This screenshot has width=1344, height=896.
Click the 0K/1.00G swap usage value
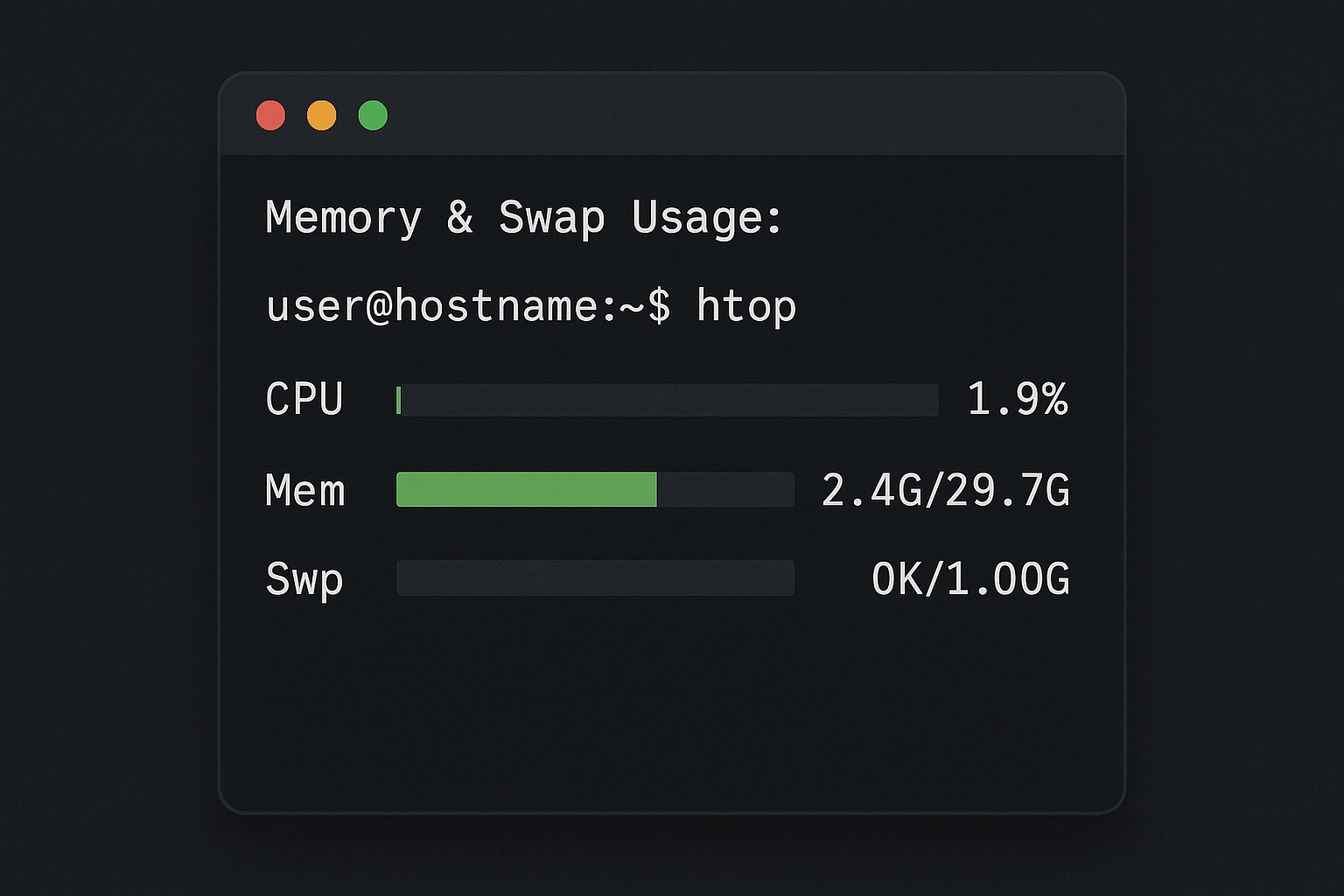pyautogui.click(x=970, y=579)
